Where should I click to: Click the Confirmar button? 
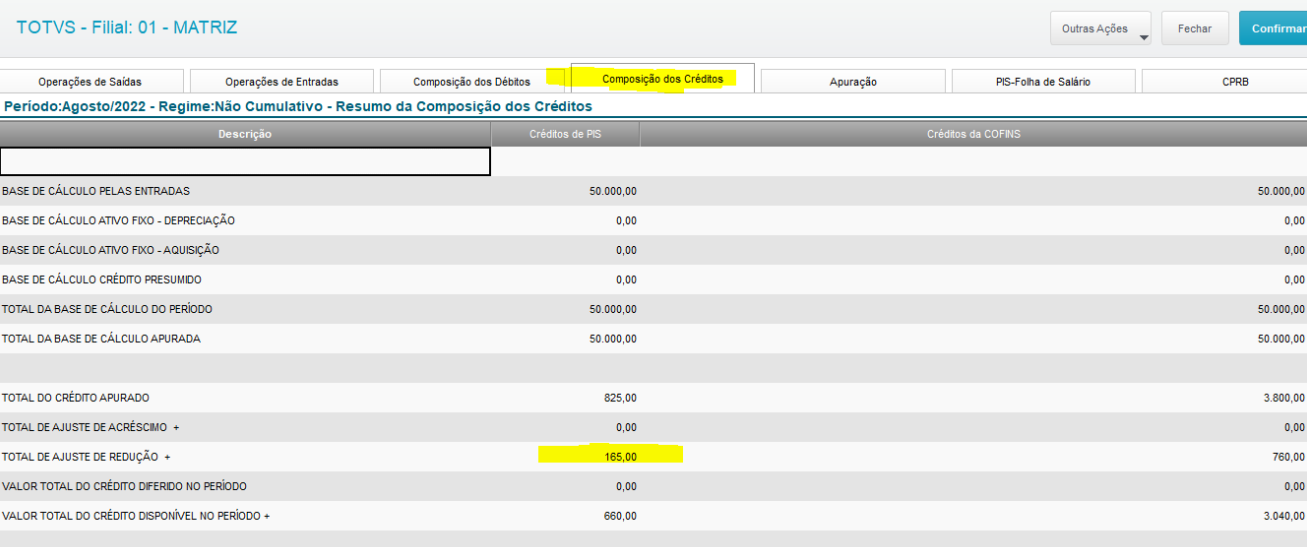[x=1273, y=29]
